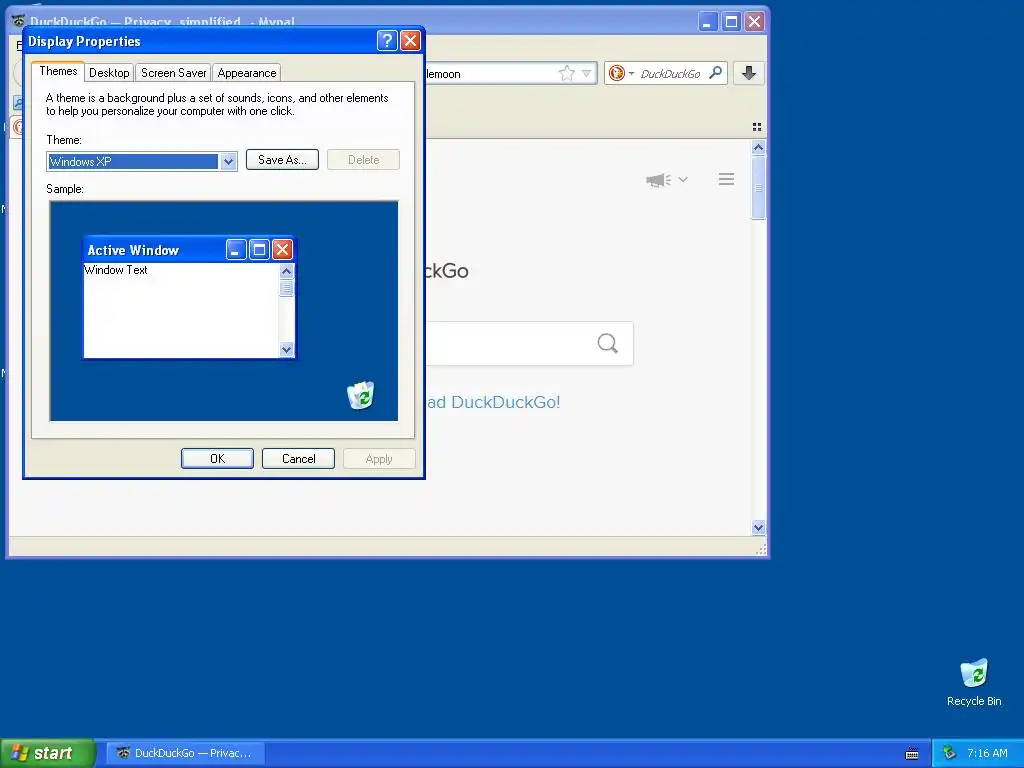1024x768 pixels.
Task: Close the Mypal browser window
Action: coord(754,22)
